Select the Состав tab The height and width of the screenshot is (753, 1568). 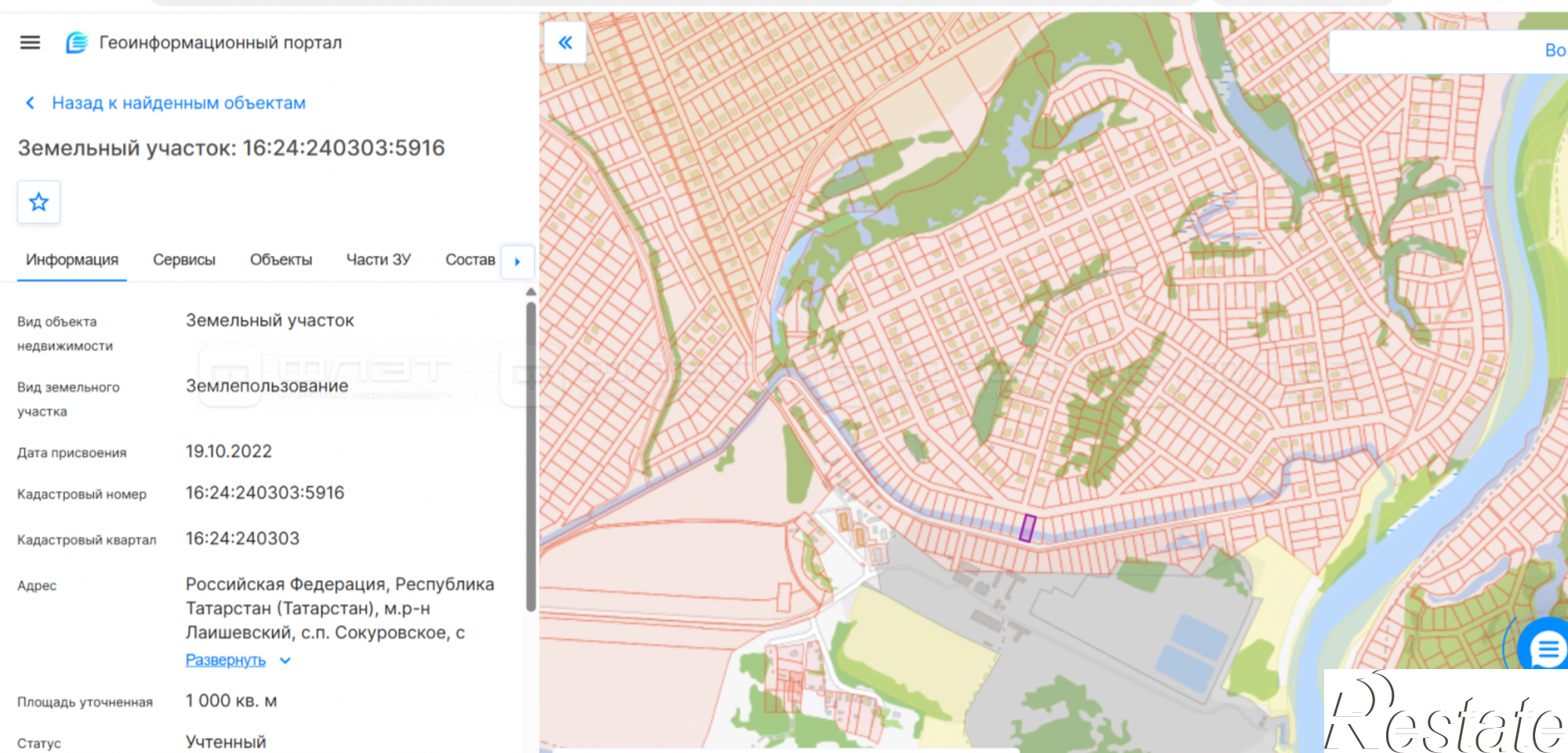point(470,260)
